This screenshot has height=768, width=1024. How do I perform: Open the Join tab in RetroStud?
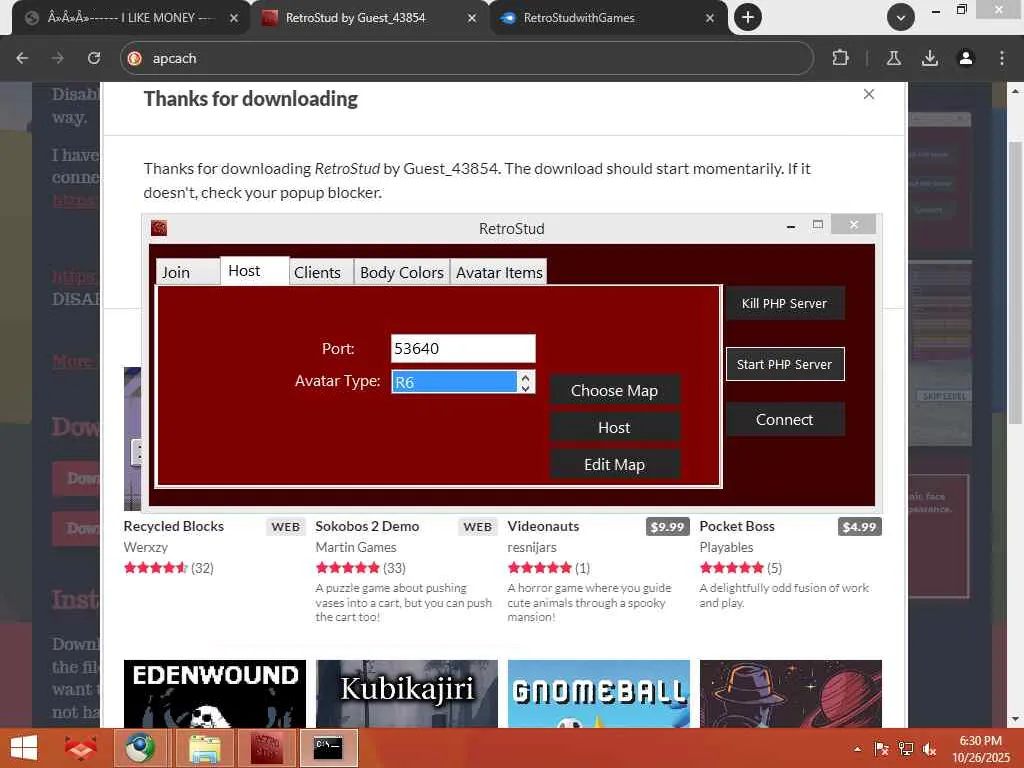pyautogui.click(x=188, y=272)
